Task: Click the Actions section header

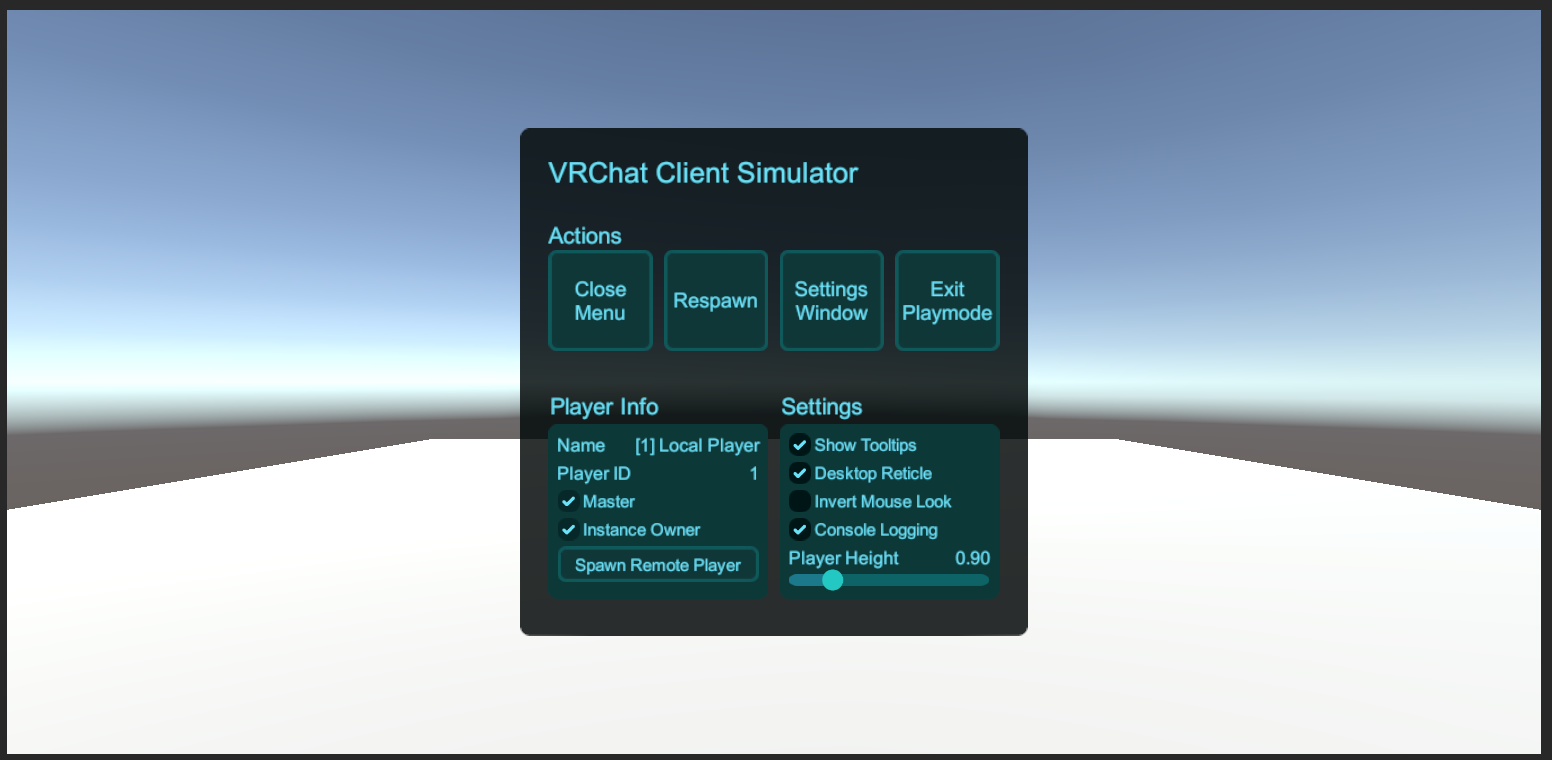Action: (x=585, y=236)
